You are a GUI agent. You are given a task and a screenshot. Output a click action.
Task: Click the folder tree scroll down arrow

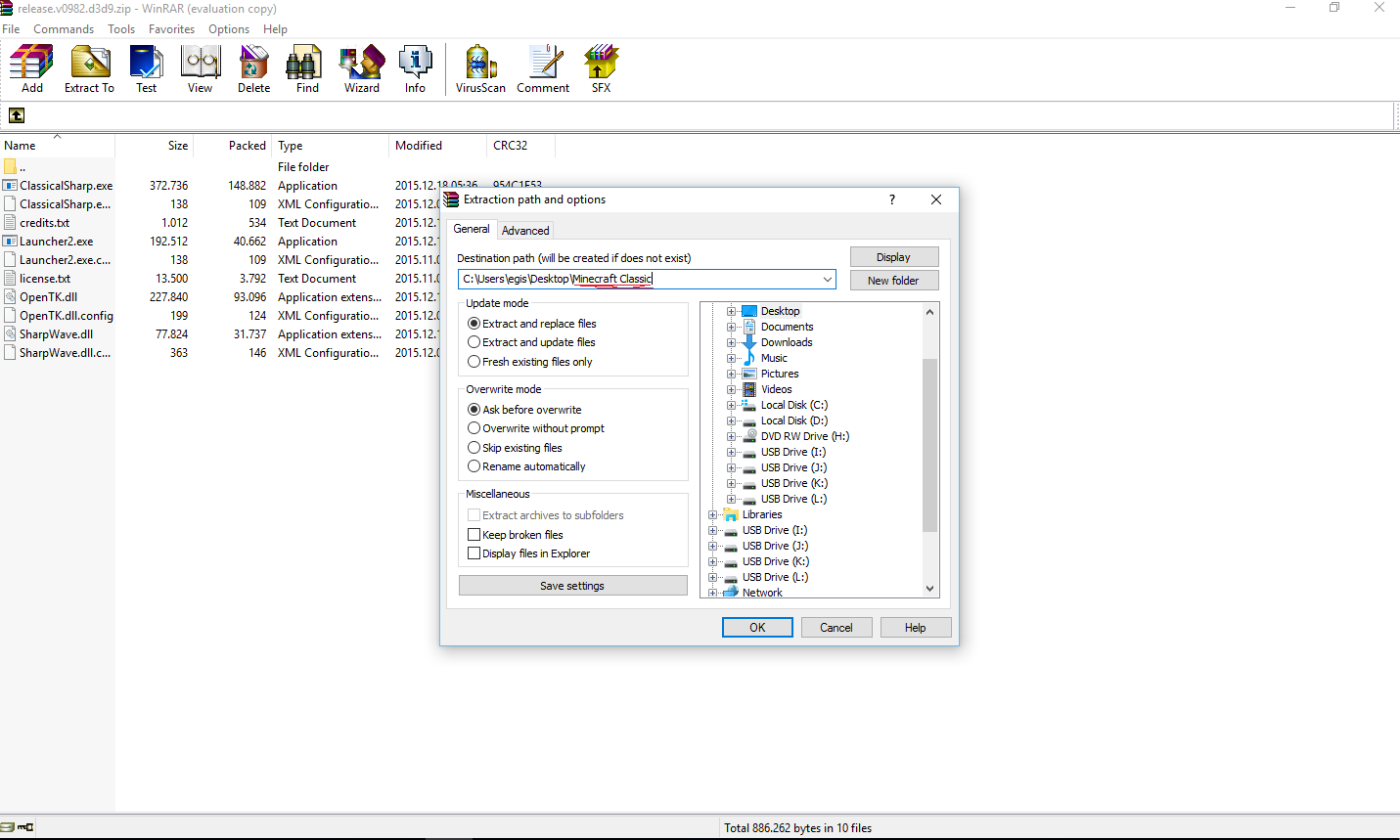[930, 589]
